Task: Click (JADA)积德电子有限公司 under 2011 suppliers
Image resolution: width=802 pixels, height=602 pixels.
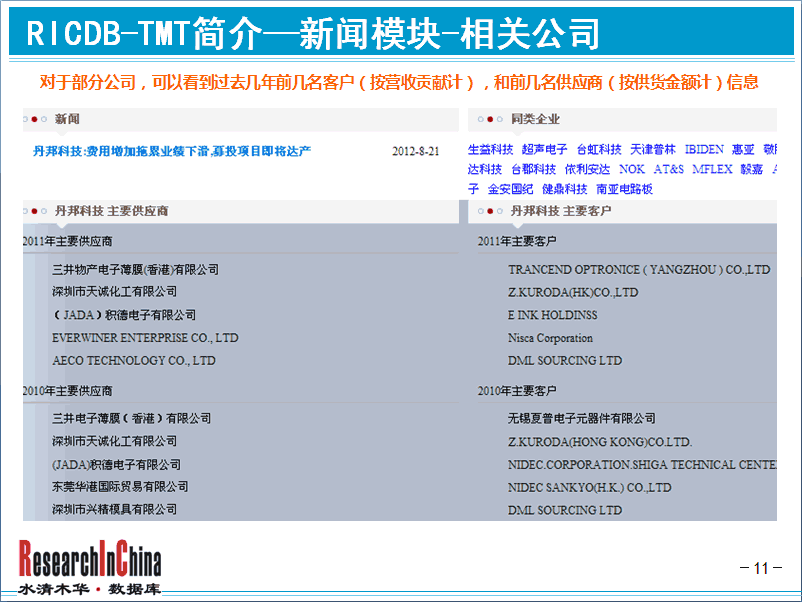Action: pyautogui.click(x=124, y=315)
